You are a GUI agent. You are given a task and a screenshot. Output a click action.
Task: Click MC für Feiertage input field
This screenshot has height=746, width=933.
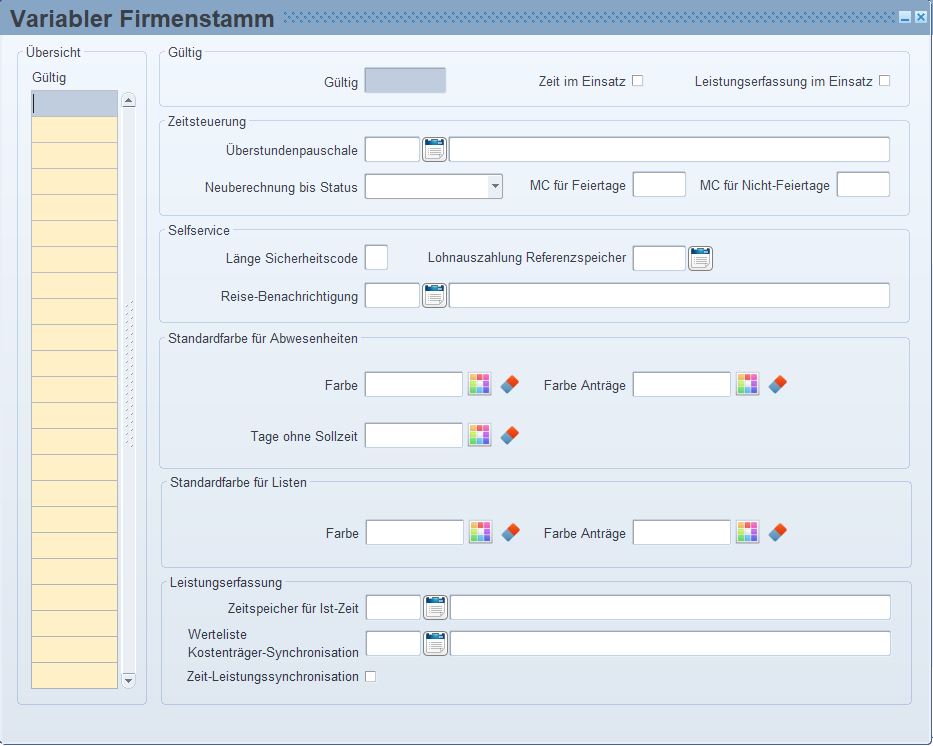(659, 184)
